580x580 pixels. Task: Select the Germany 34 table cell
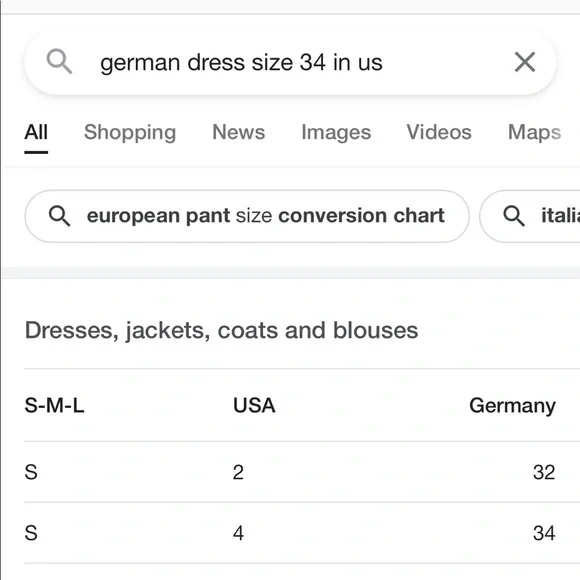click(x=544, y=533)
